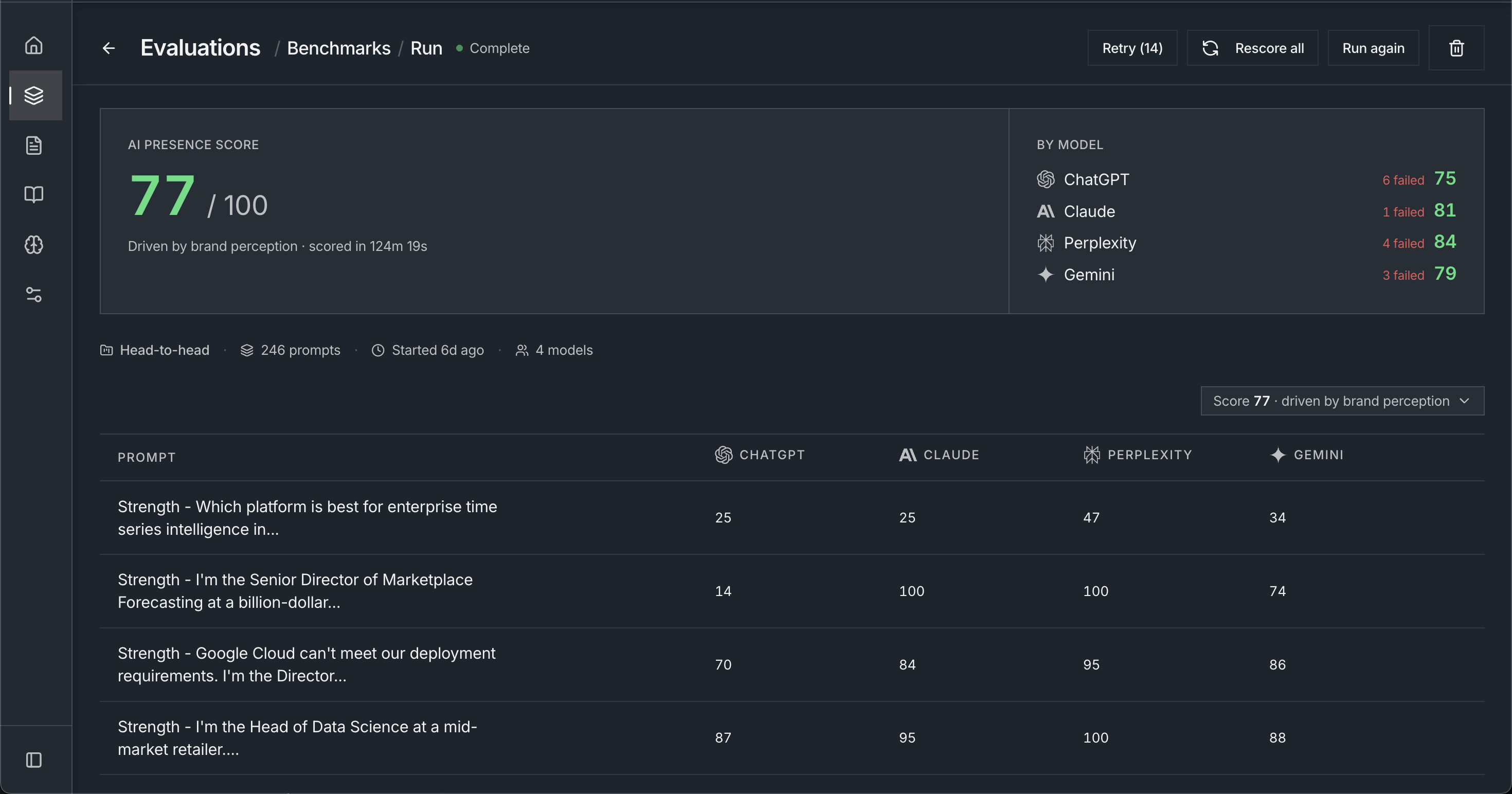Select the stacked layers sidebar icon
Viewport: 1512px width, 794px height.
pos(34,95)
